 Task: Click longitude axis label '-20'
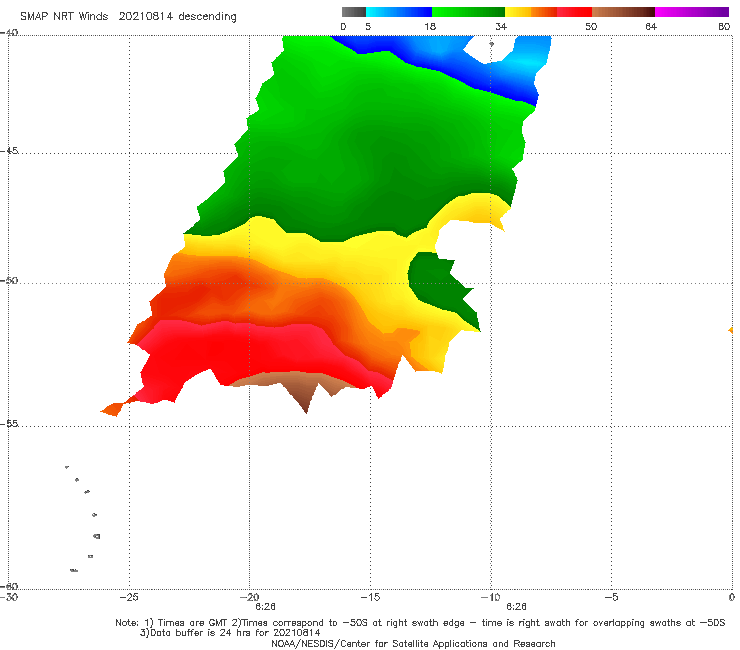[250, 597]
